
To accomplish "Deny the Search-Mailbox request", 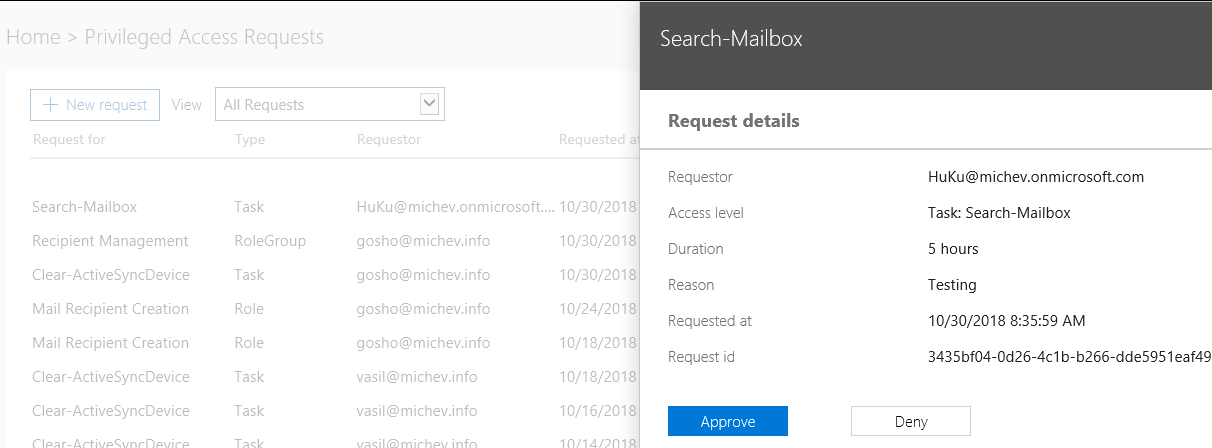I will click(x=910, y=421).
